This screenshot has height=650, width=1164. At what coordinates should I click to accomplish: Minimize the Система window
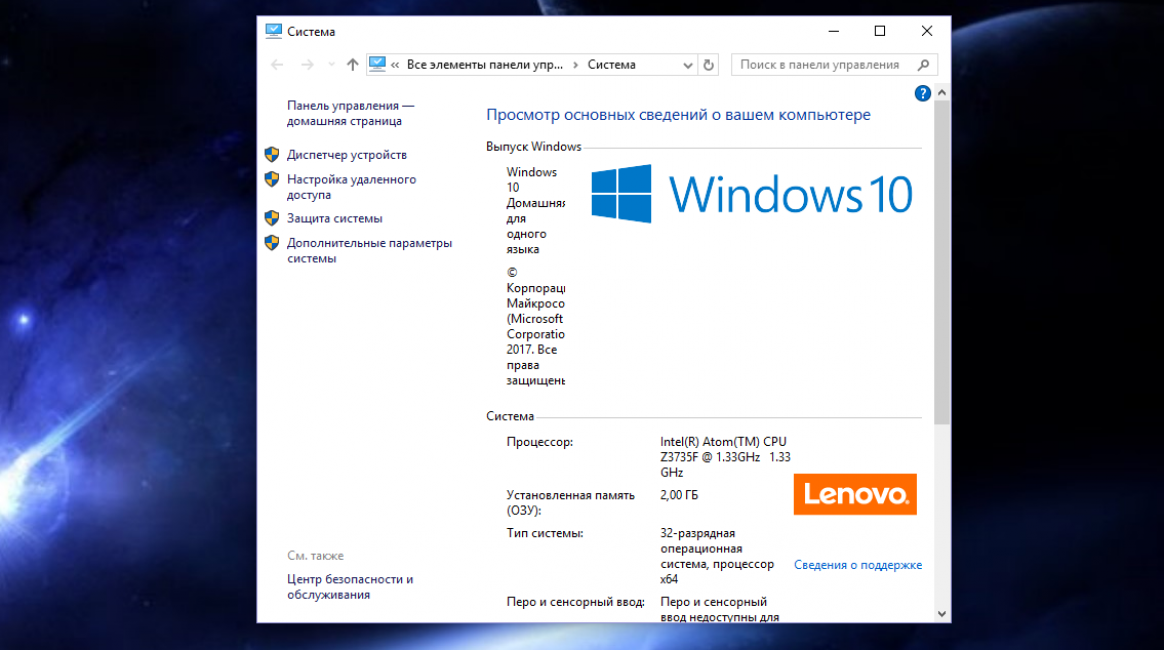point(834,31)
